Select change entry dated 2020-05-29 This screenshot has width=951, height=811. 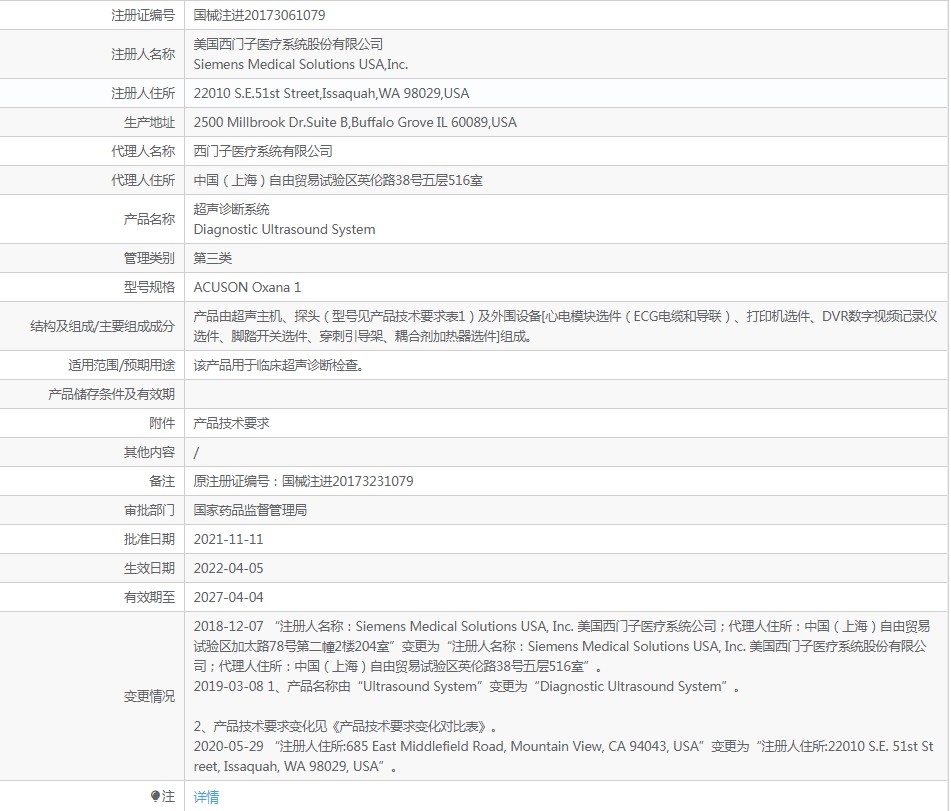pos(563,756)
